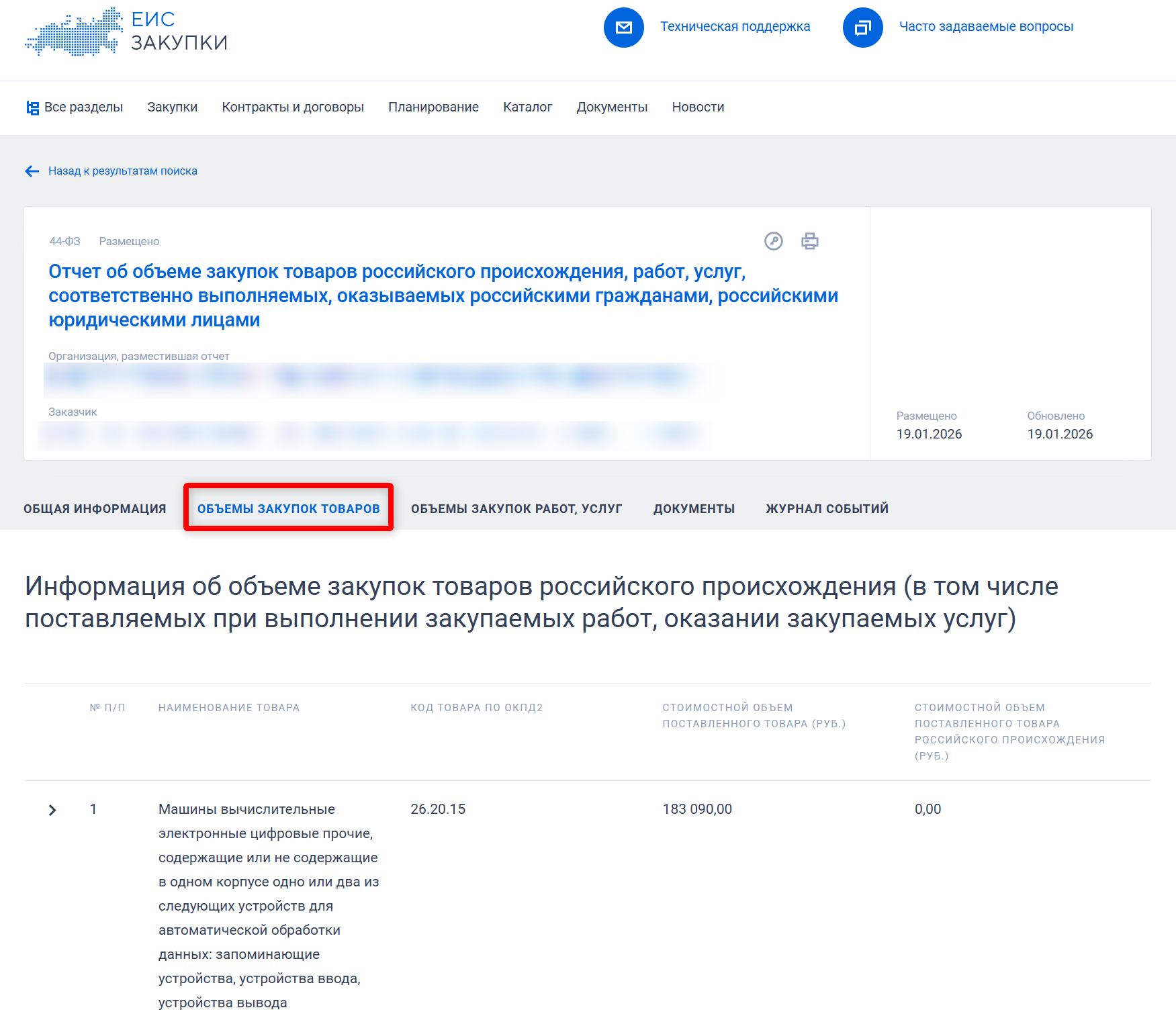Open the Закупки section
The height and width of the screenshot is (1014, 1176).
[x=172, y=106]
